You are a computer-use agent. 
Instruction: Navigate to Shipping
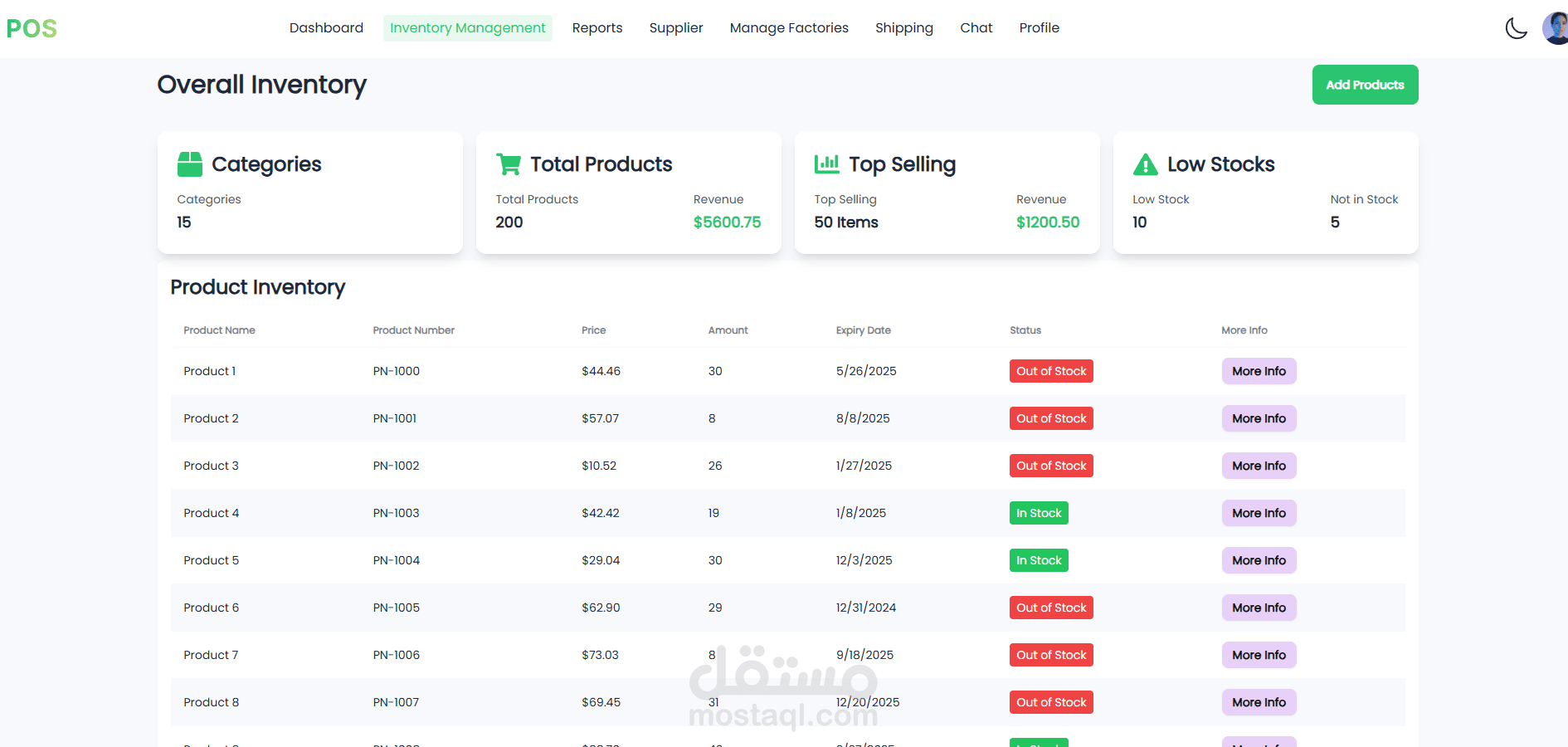coord(904,28)
